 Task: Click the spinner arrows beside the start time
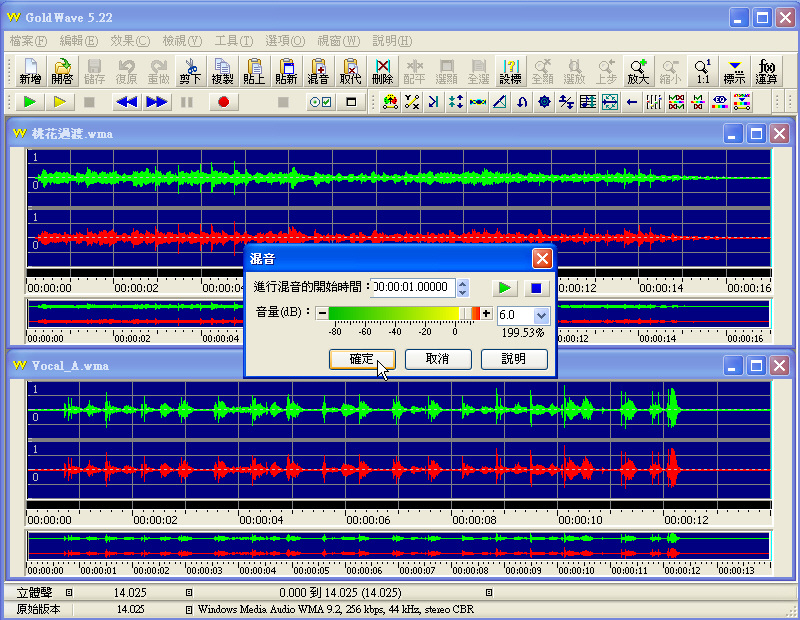click(x=462, y=288)
